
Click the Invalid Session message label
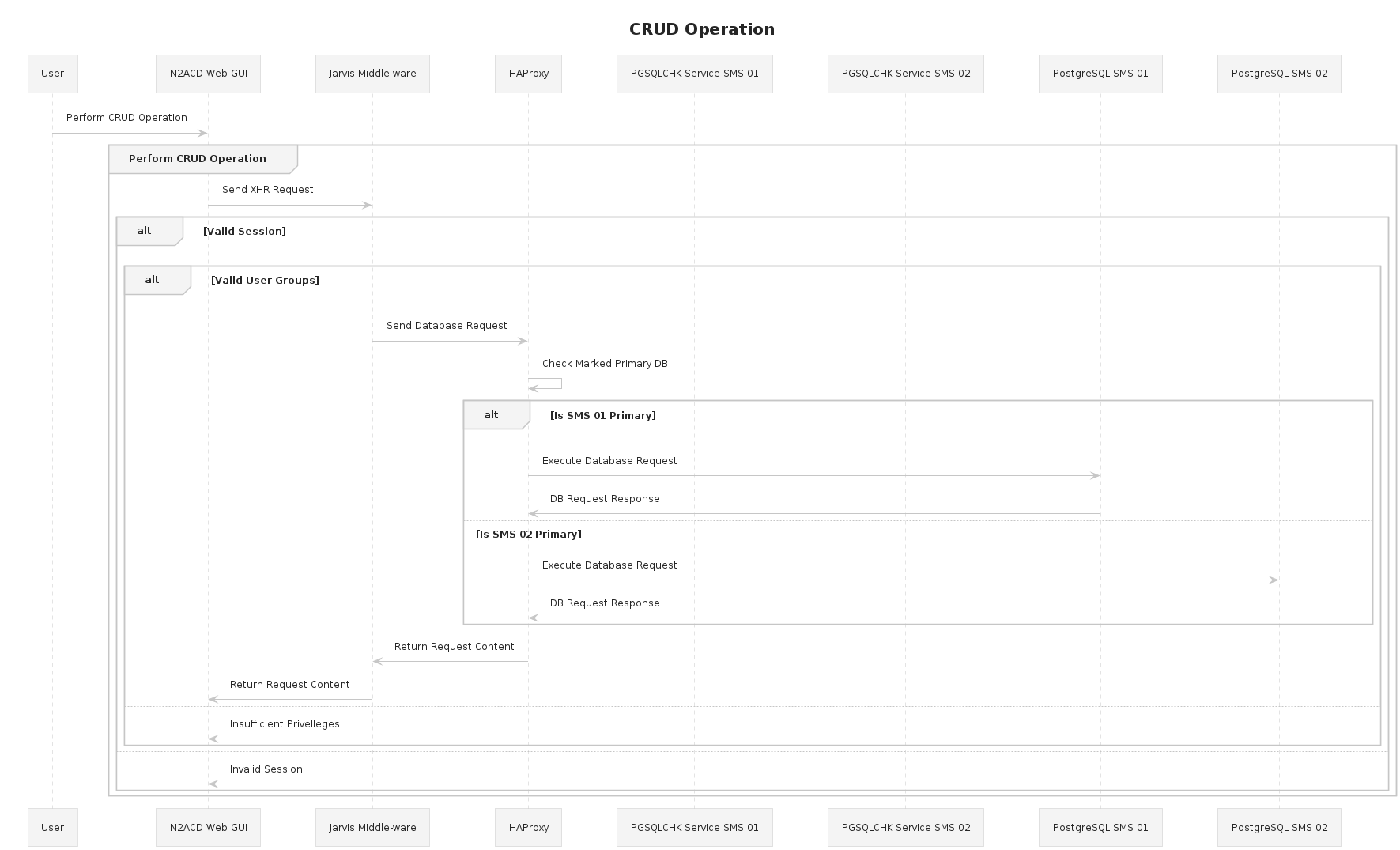tap(266, 769)
